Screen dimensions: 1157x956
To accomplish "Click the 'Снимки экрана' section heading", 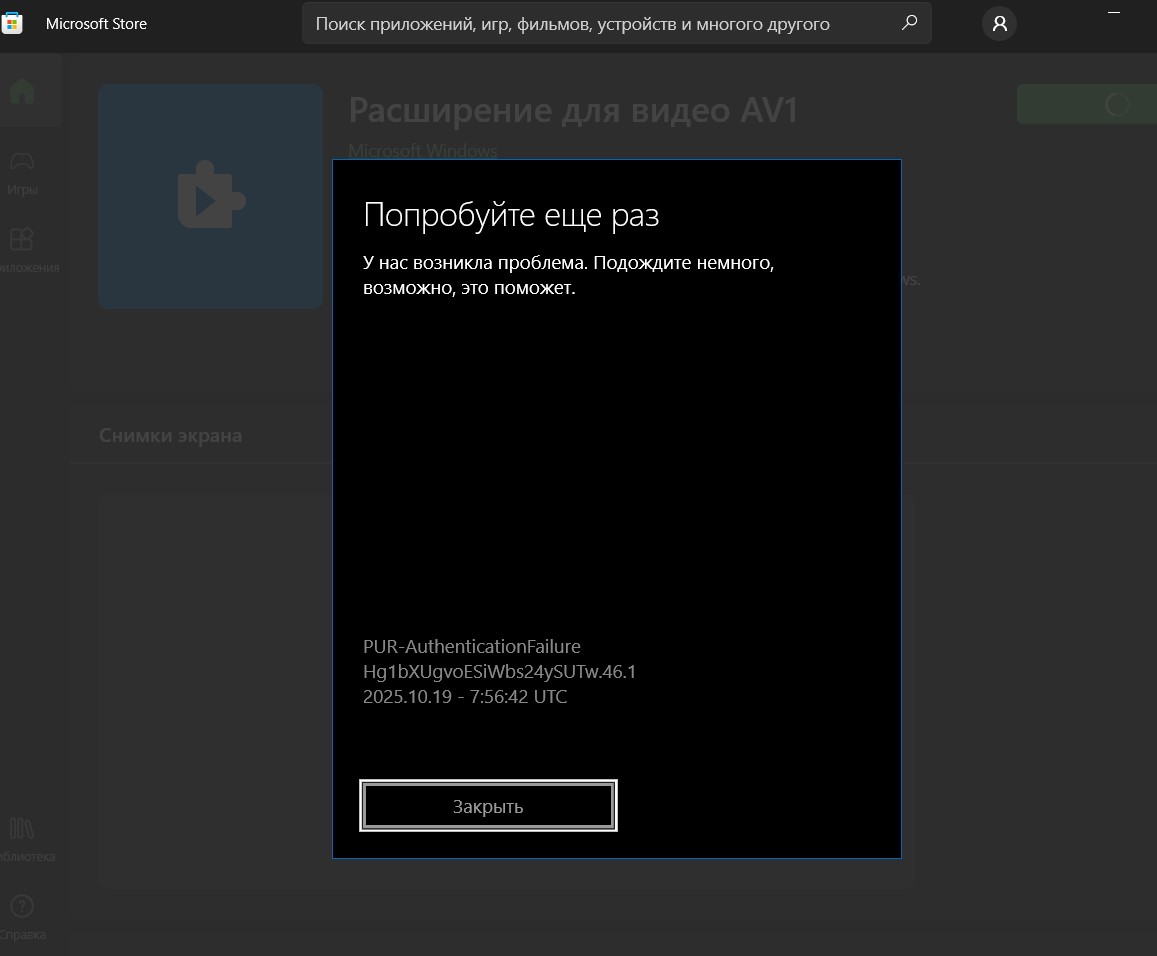I will coord(170,435).
